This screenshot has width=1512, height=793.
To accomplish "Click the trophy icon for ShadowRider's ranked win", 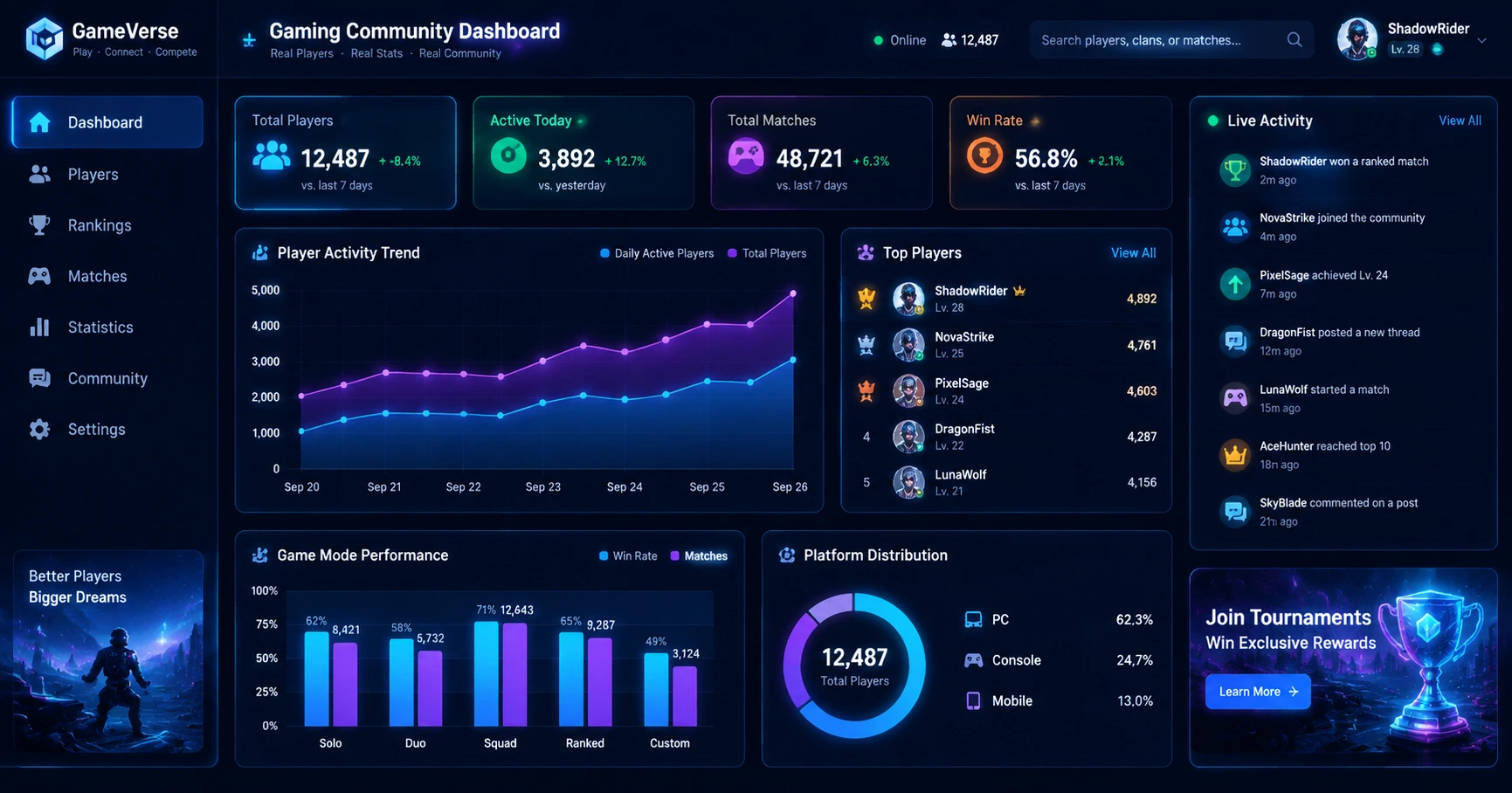I will (x=1235, y=169).
